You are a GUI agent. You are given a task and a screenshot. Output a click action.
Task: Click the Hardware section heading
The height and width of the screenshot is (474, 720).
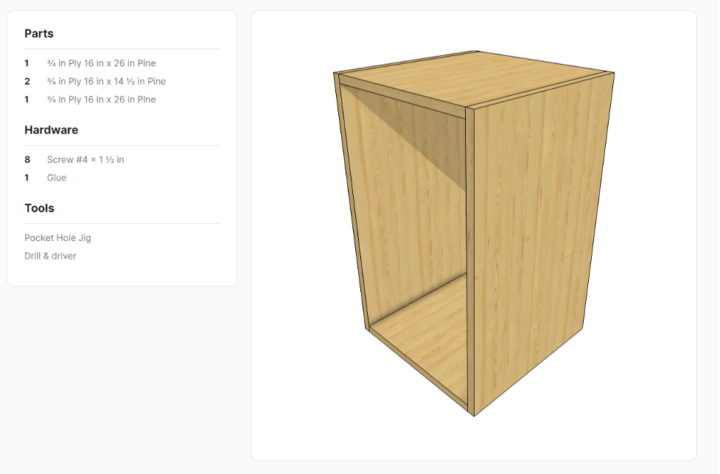point(51,130)
